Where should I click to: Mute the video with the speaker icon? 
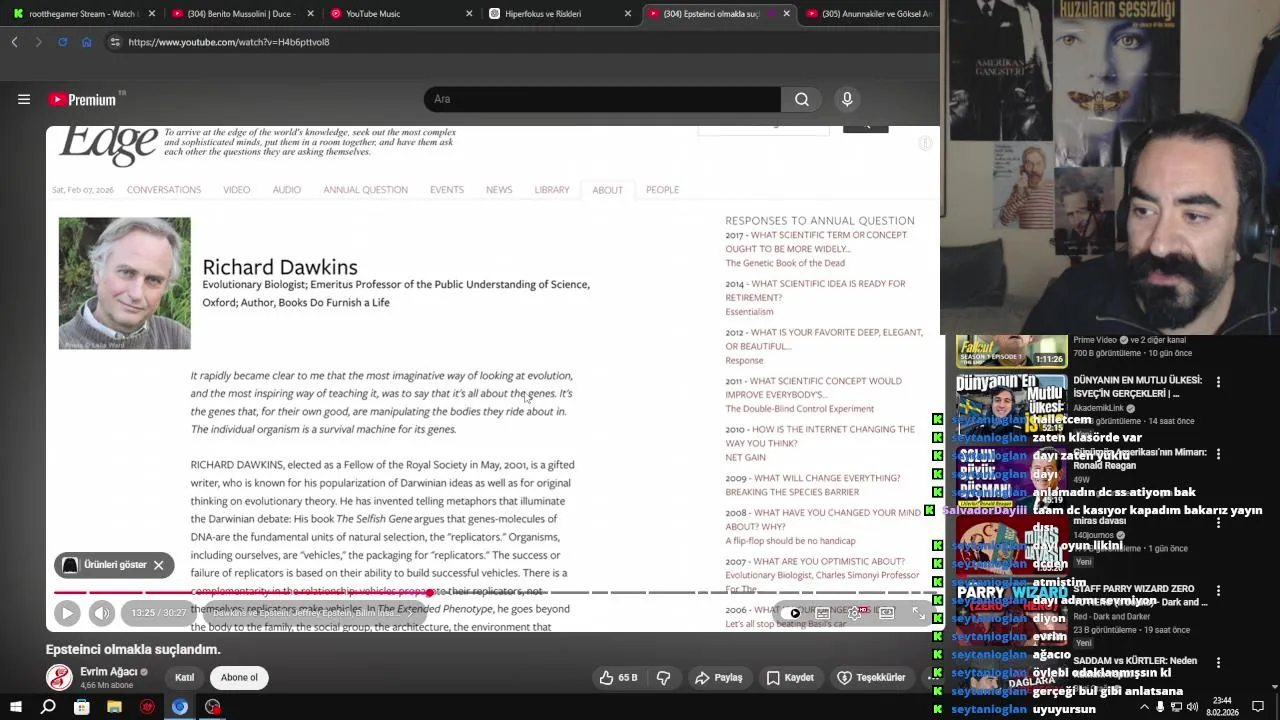(102, 613)
